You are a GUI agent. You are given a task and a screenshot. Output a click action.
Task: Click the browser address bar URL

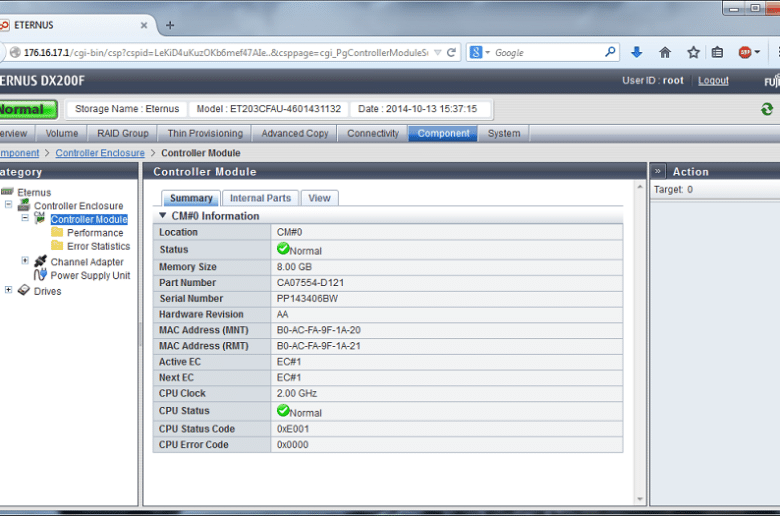point(226,52)
